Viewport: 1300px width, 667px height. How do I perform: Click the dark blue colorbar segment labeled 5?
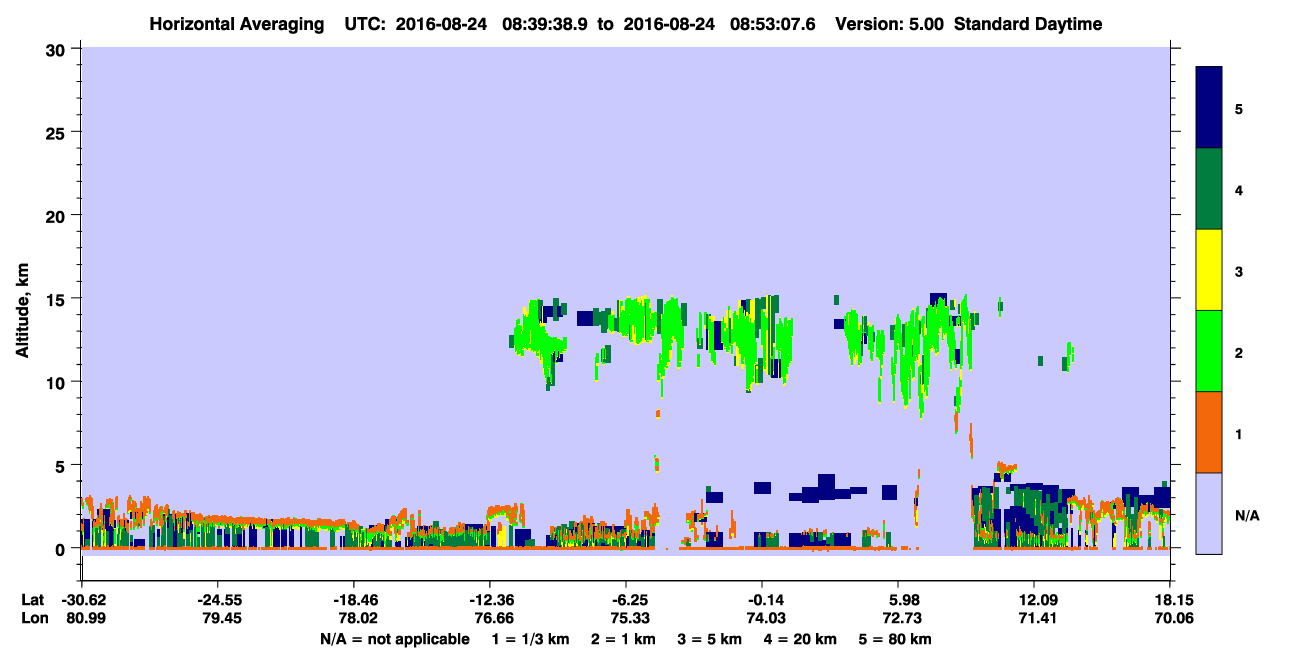1209,108
